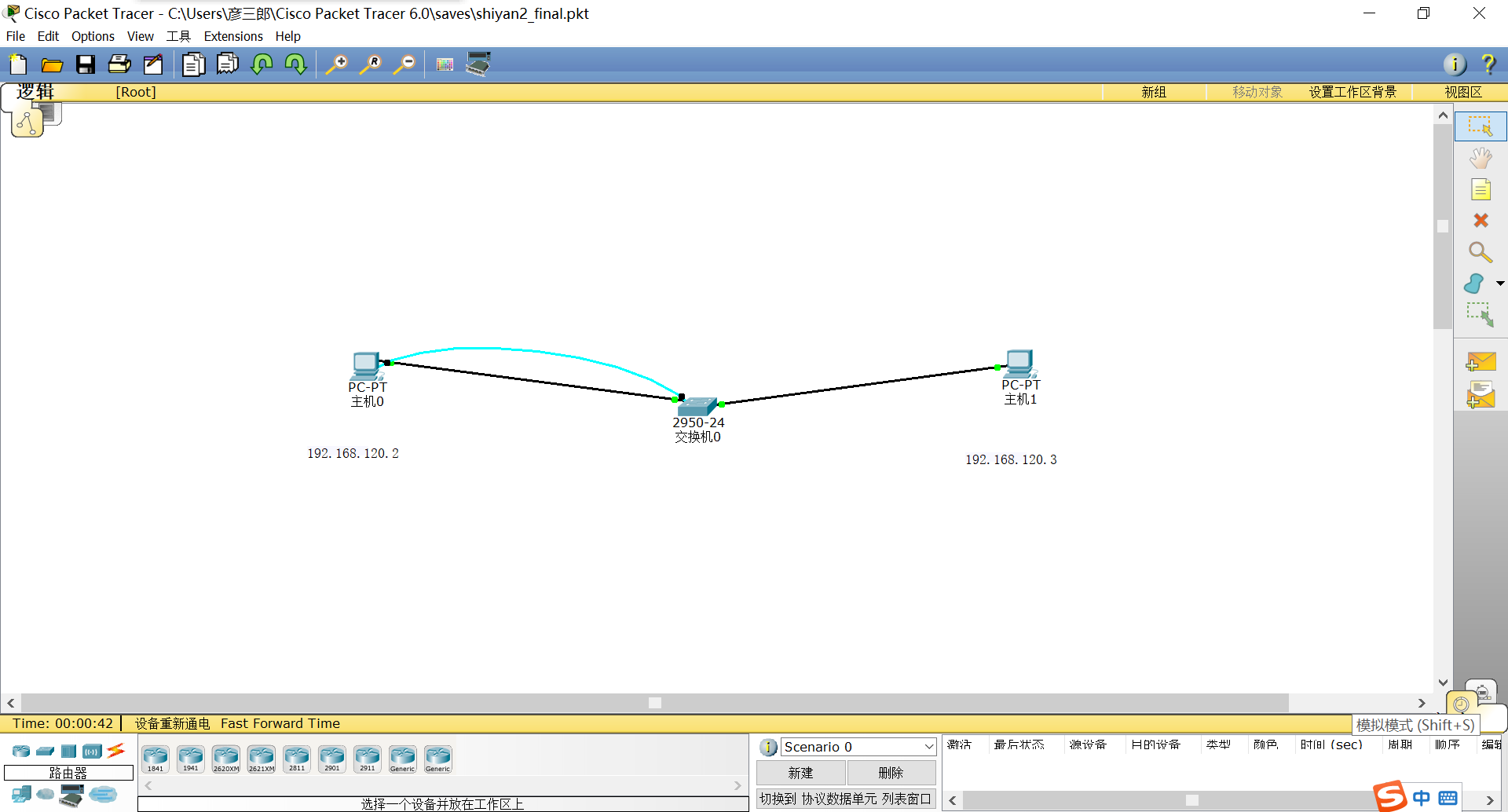Zoom in using the magnifier plus icon

click(337, 64)
